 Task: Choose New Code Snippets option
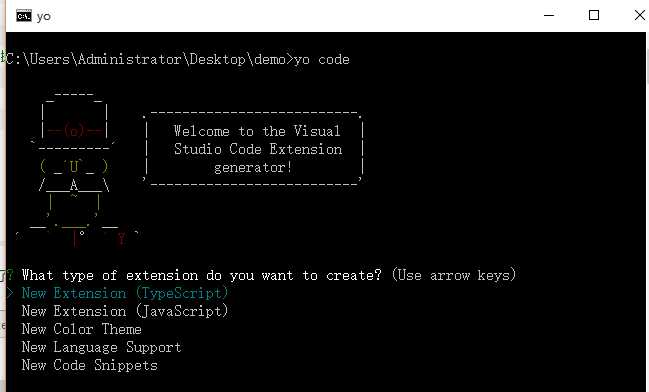[89, 365]
